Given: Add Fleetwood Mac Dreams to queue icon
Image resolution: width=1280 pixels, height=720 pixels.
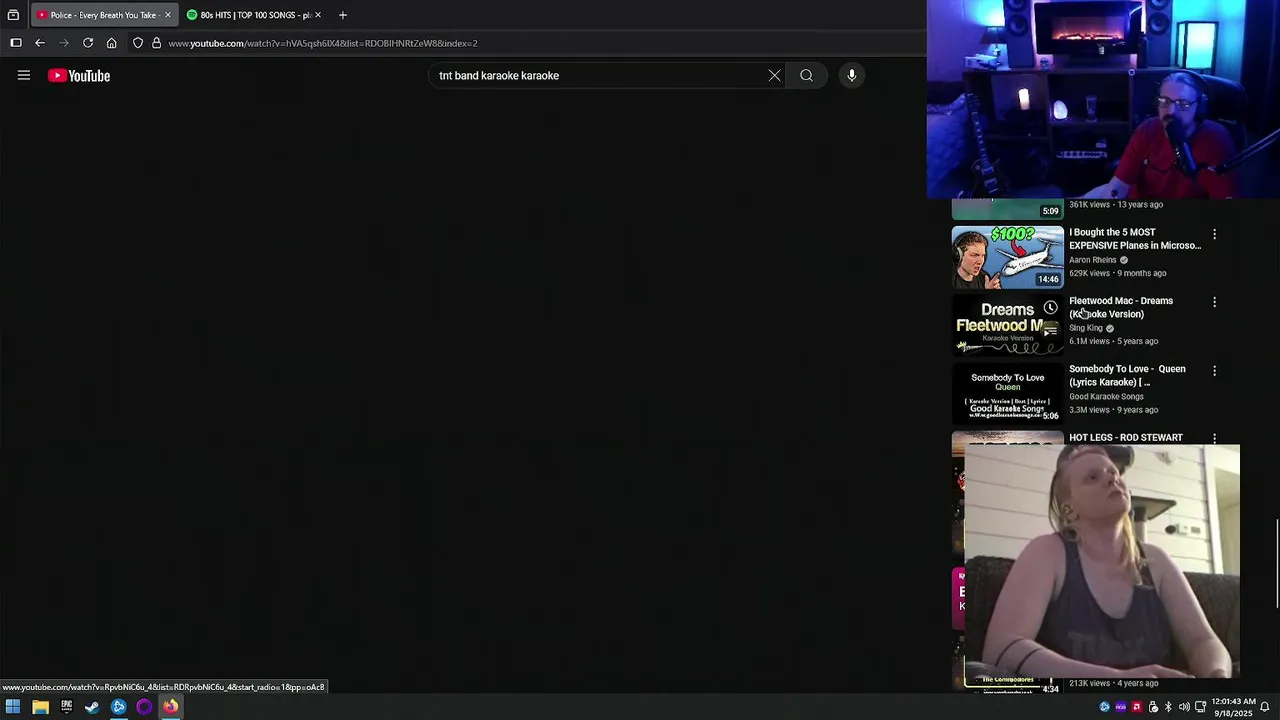Looking at the screenshot, I should (1050, 329).
